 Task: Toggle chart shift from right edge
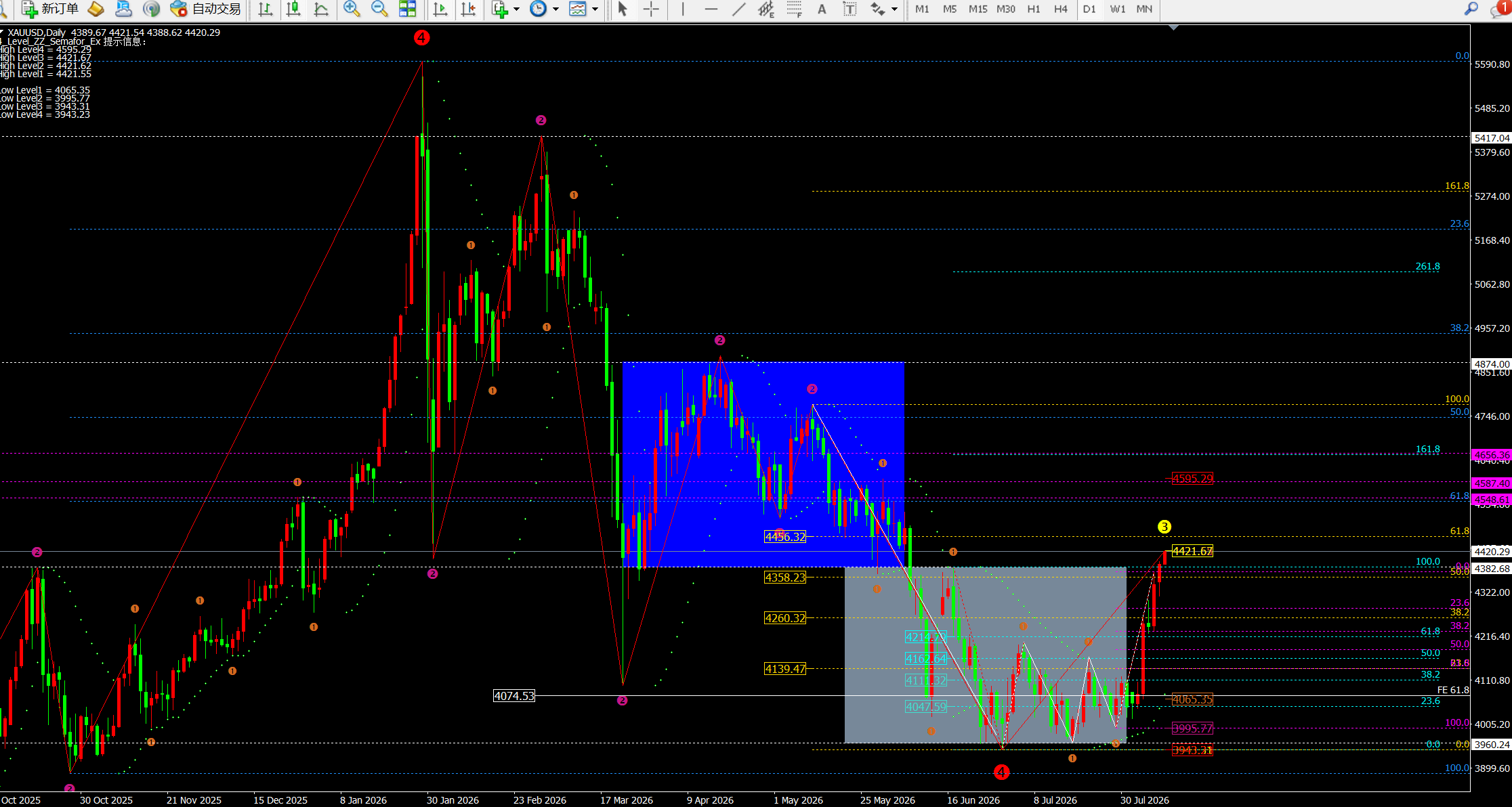pyautogui.click(x=468, y=9)
